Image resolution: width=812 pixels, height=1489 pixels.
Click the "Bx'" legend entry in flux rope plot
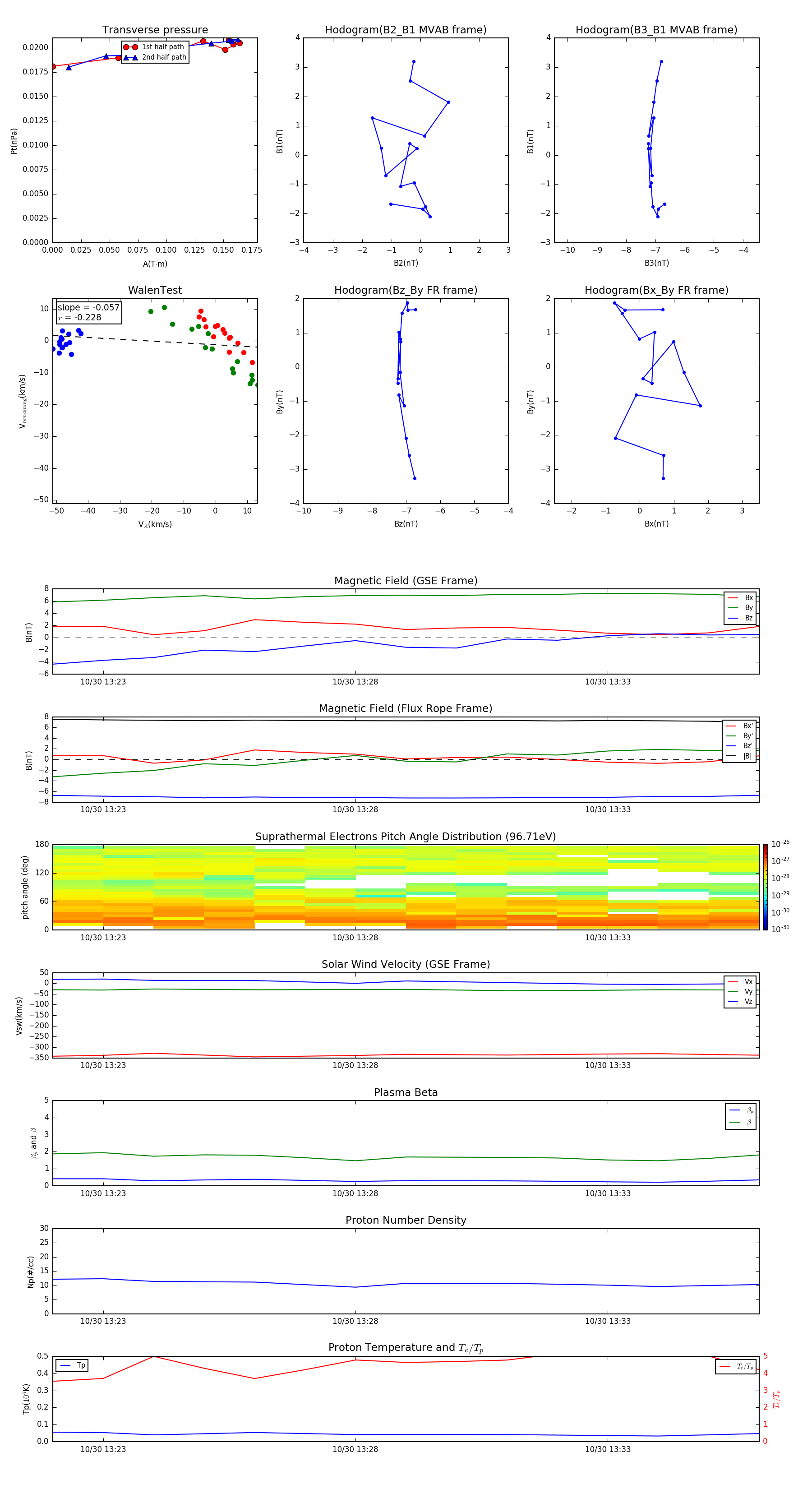point(739,726)
